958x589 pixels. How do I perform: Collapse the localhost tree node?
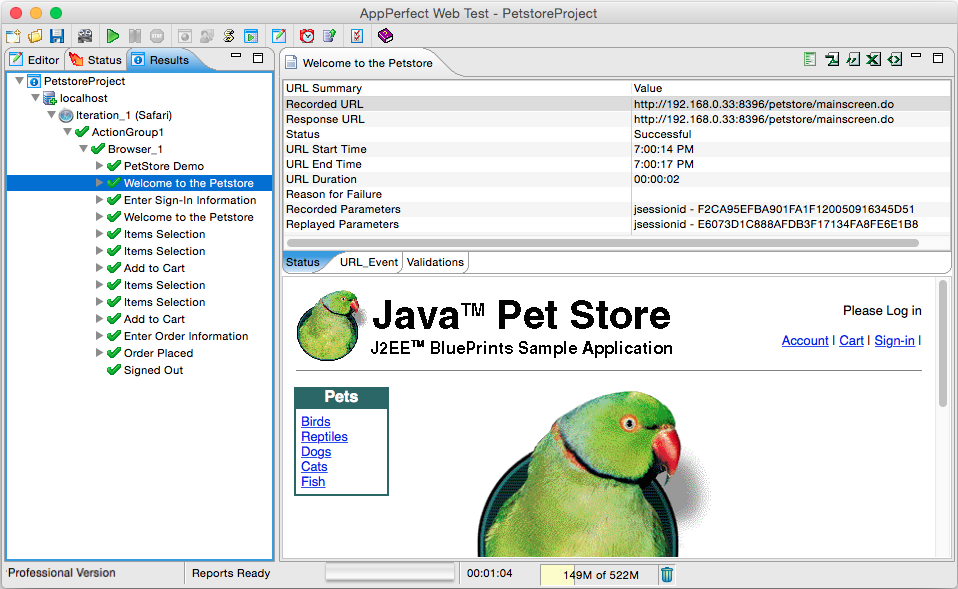[35, 98]
